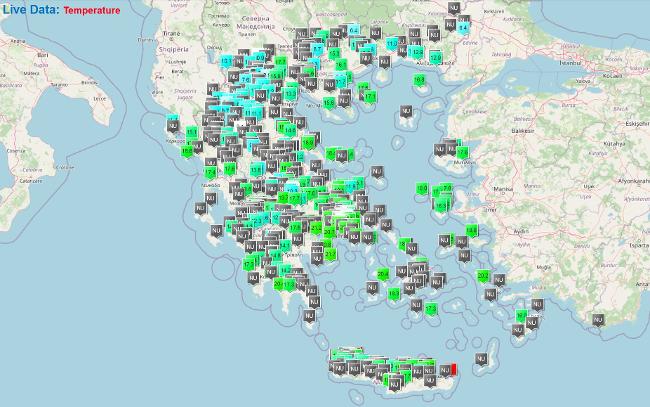Click the red marker east of Crete
650x407 pixels.
(451, 370)
